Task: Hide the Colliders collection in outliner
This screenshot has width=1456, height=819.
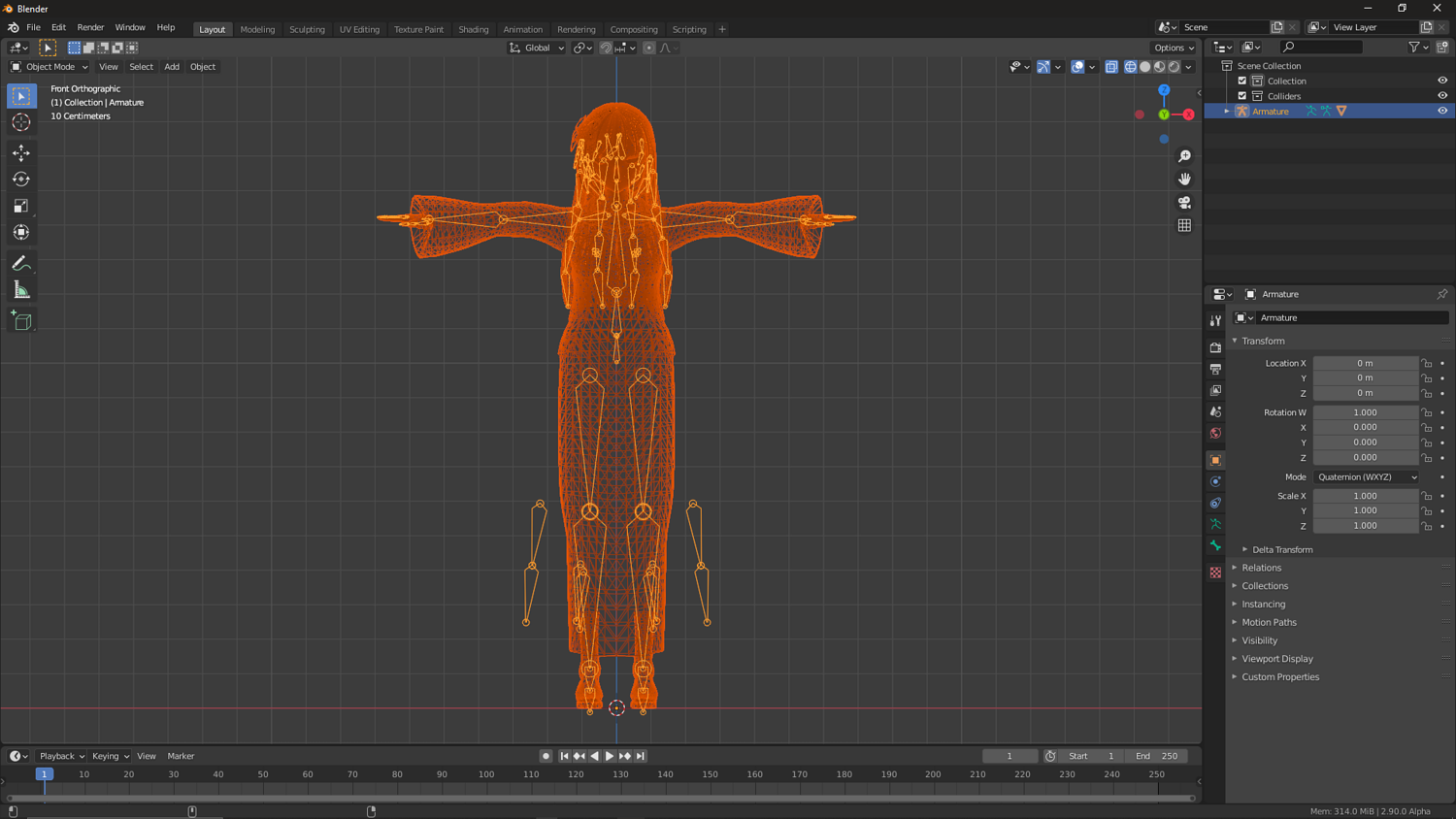Action: point(1442,96)
